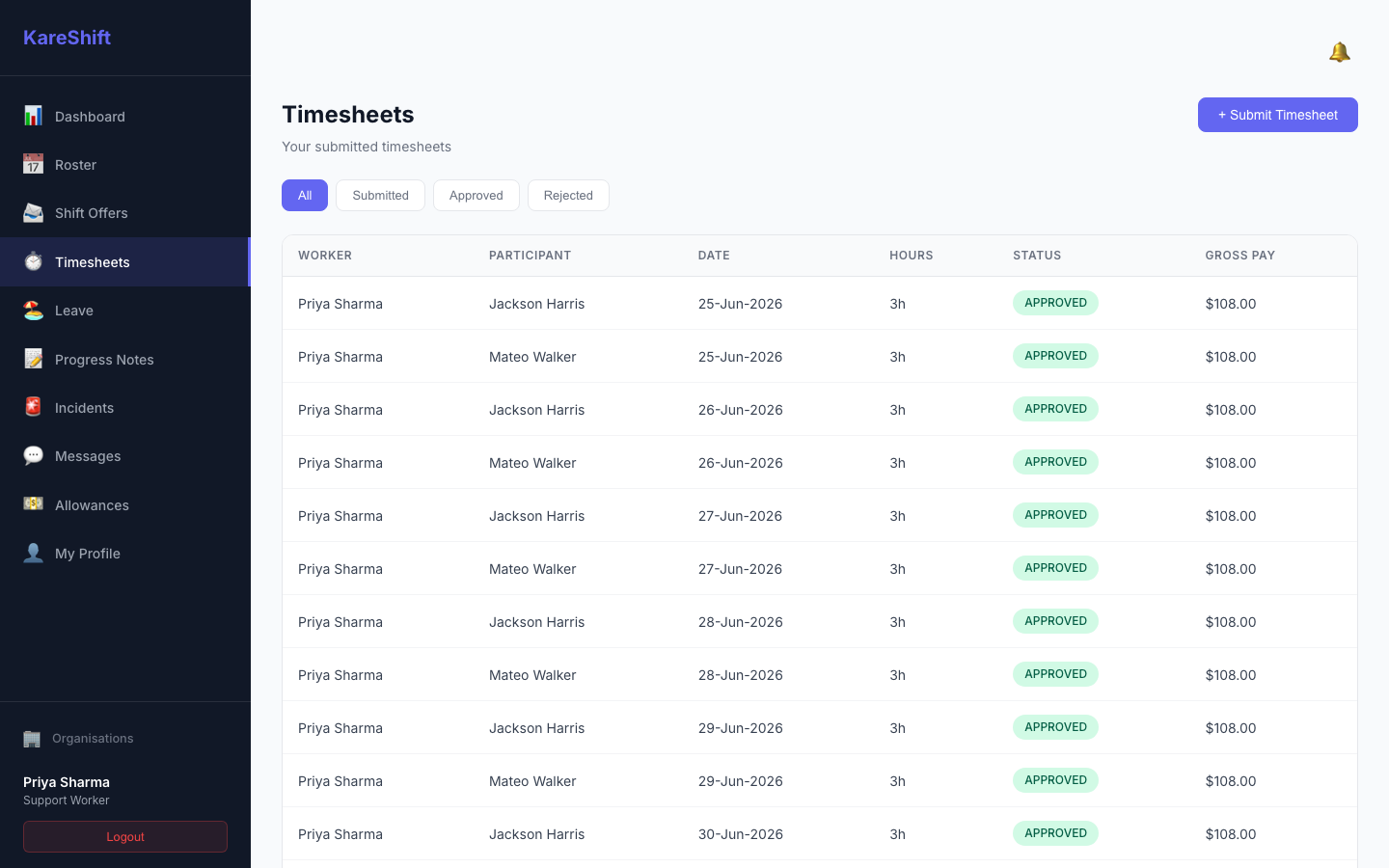Open Roster menu item
The height and width of the screenshot is (868, 1389).
pos(124,164)
